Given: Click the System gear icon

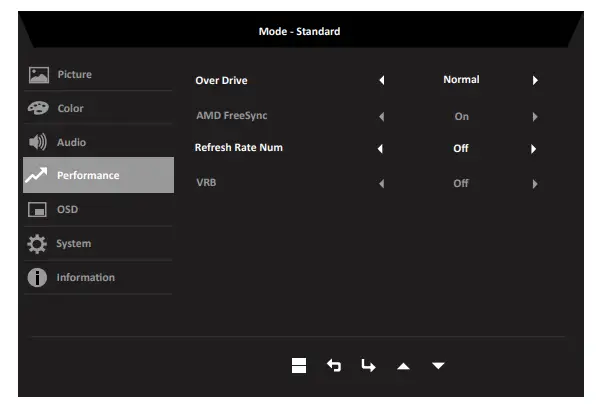Looking at the screenshot, I should [x=37, y=244].
